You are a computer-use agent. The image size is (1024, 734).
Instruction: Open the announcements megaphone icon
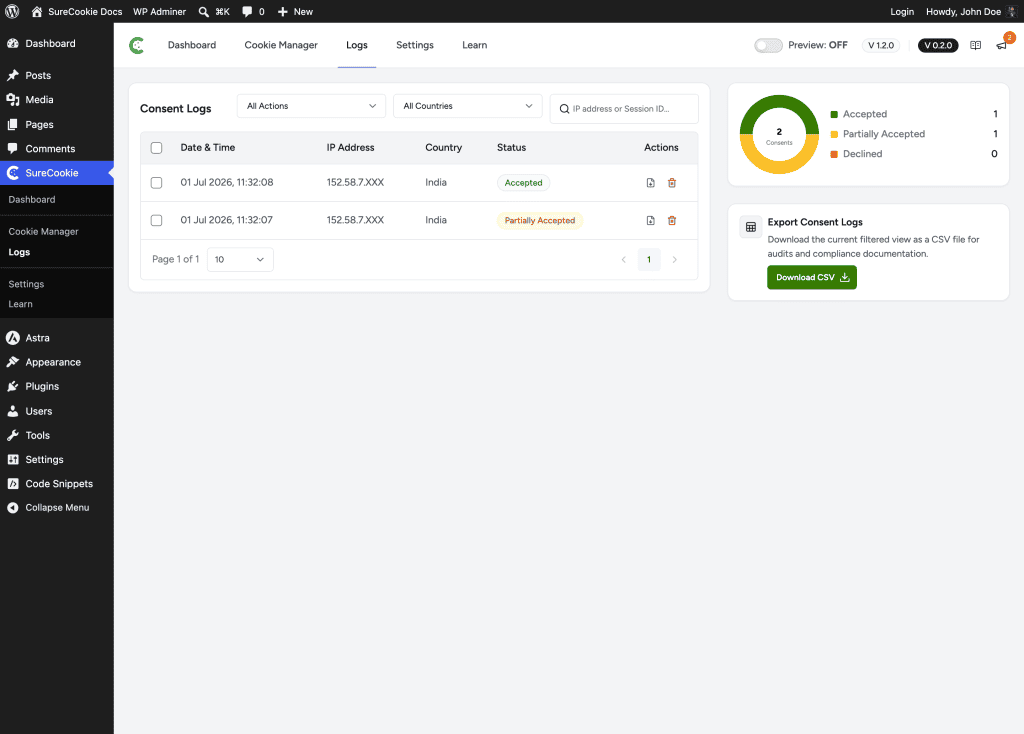[x=1002, y=45]
